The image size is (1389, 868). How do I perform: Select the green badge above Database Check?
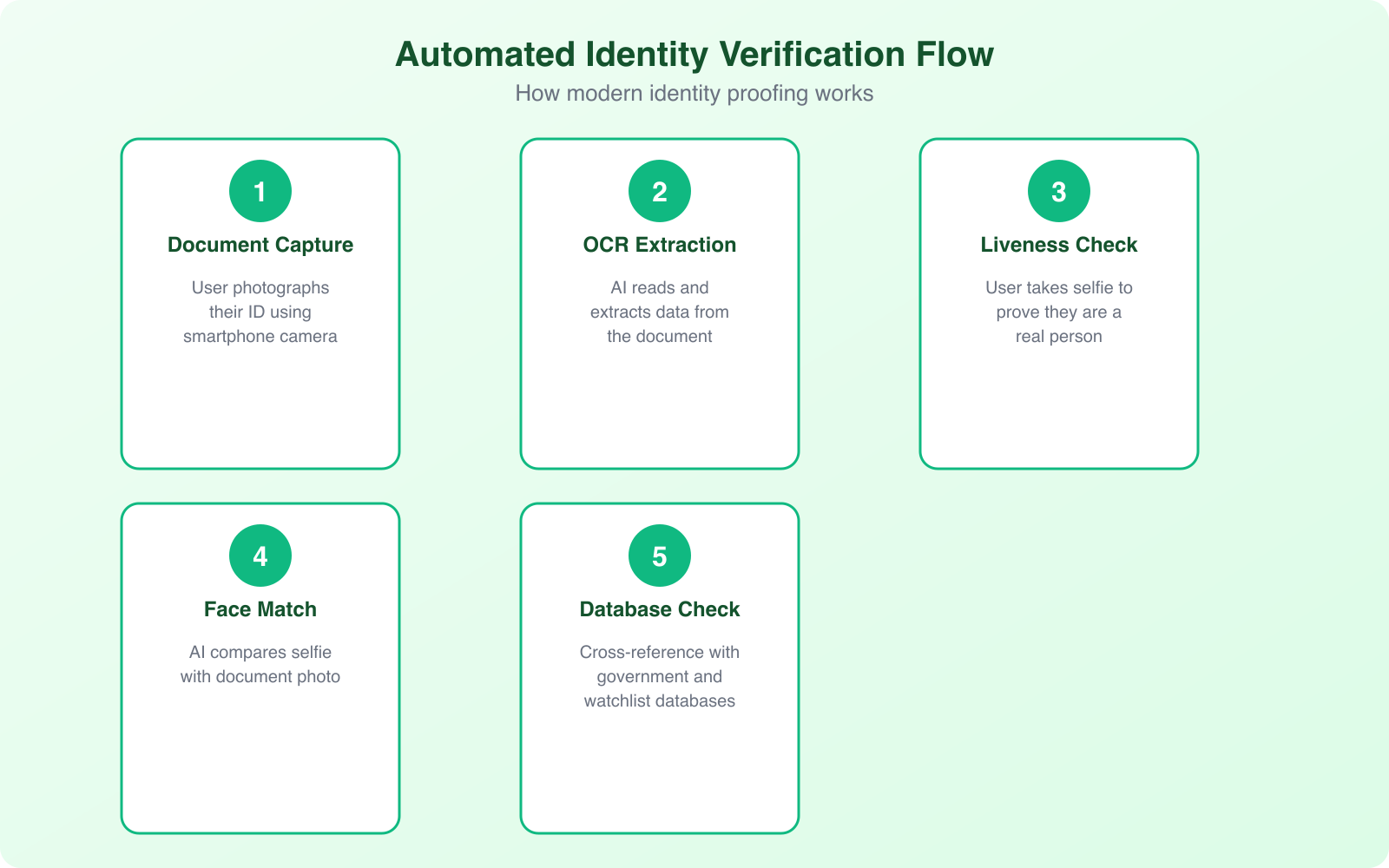[x=659, y=555]
